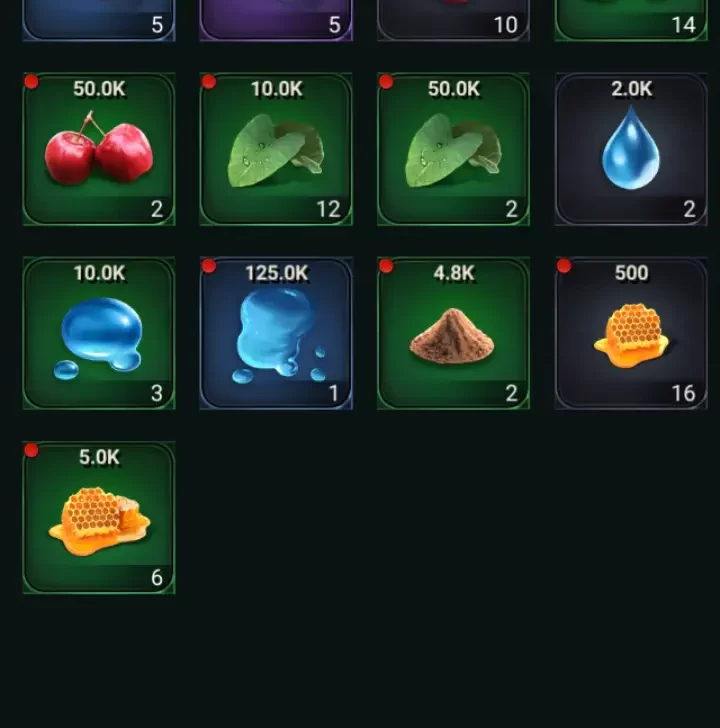Click the 50.0K label on the cherries tile
Image resolution: width=720 pixels, height=728 pixels.
(x=99, y=89)
